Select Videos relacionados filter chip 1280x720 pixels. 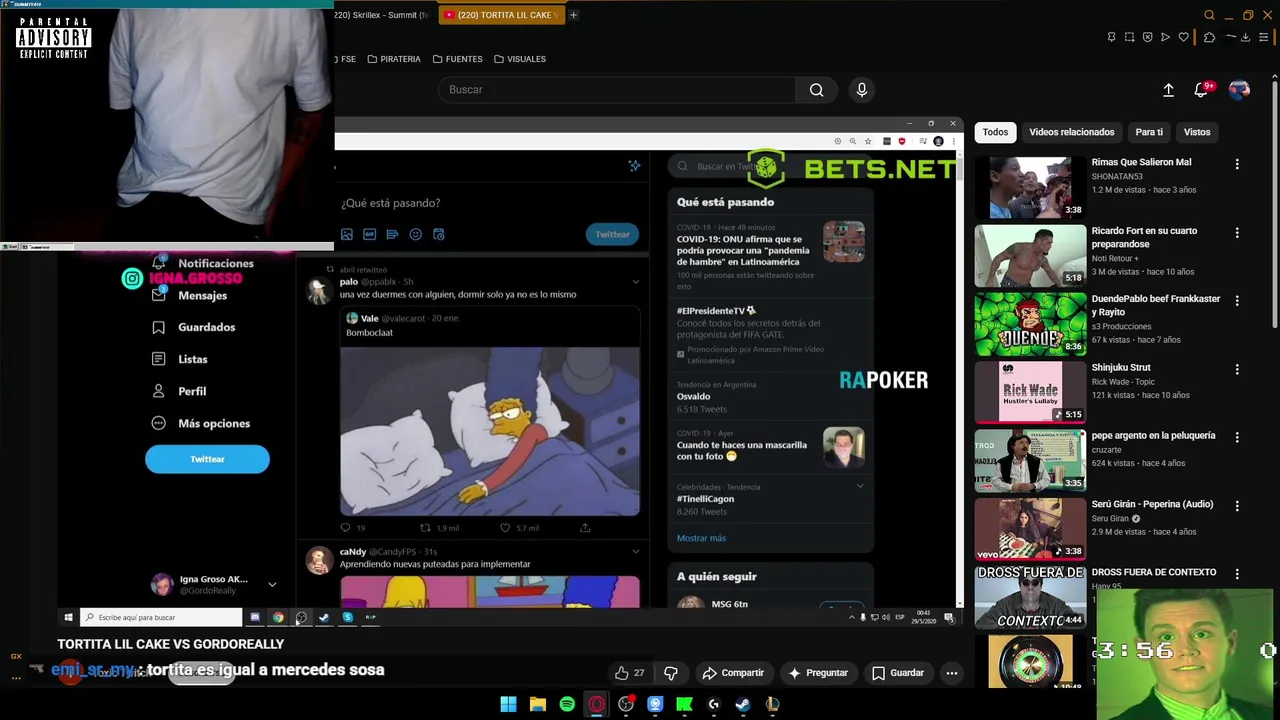pyautogui.click(x=1071, y=132)
